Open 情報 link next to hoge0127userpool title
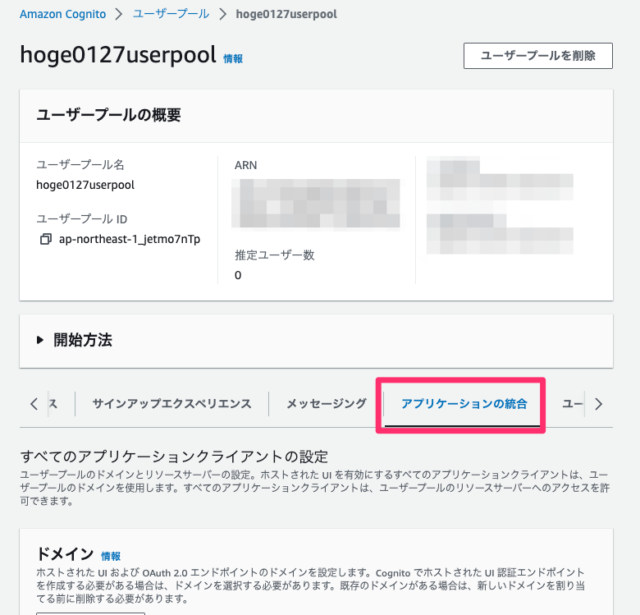This screenshot has width=640, height=615. pos(233,59)
